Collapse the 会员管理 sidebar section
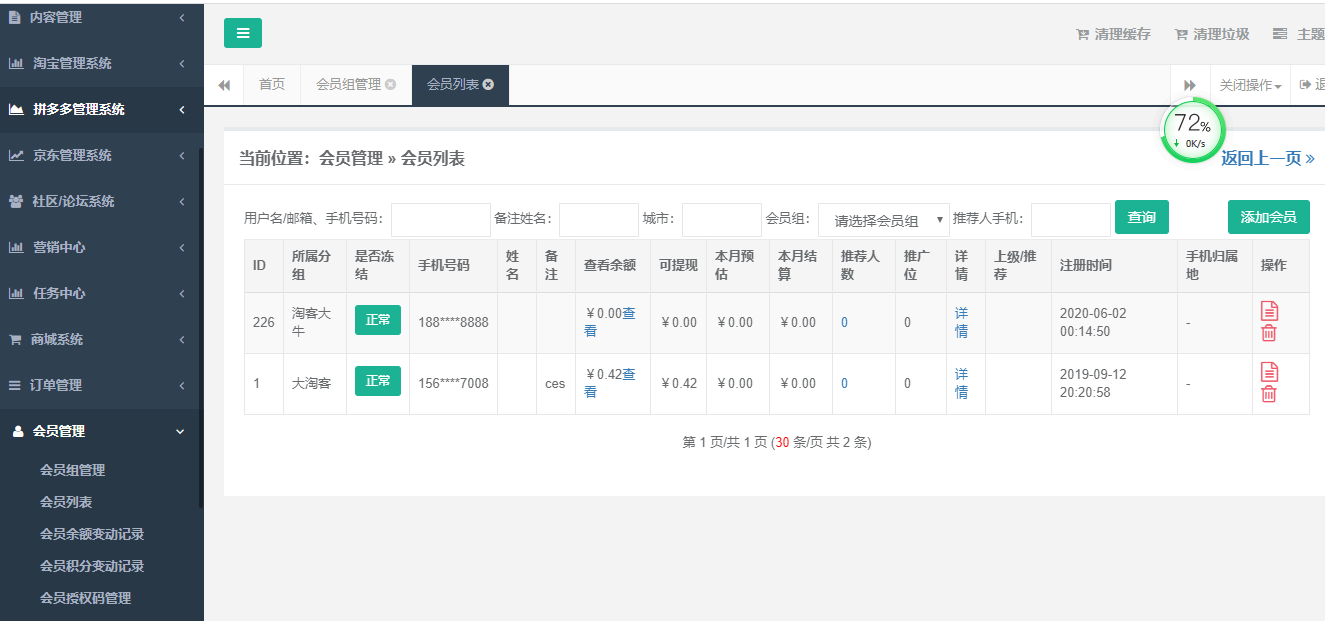 tap(100, 431)
